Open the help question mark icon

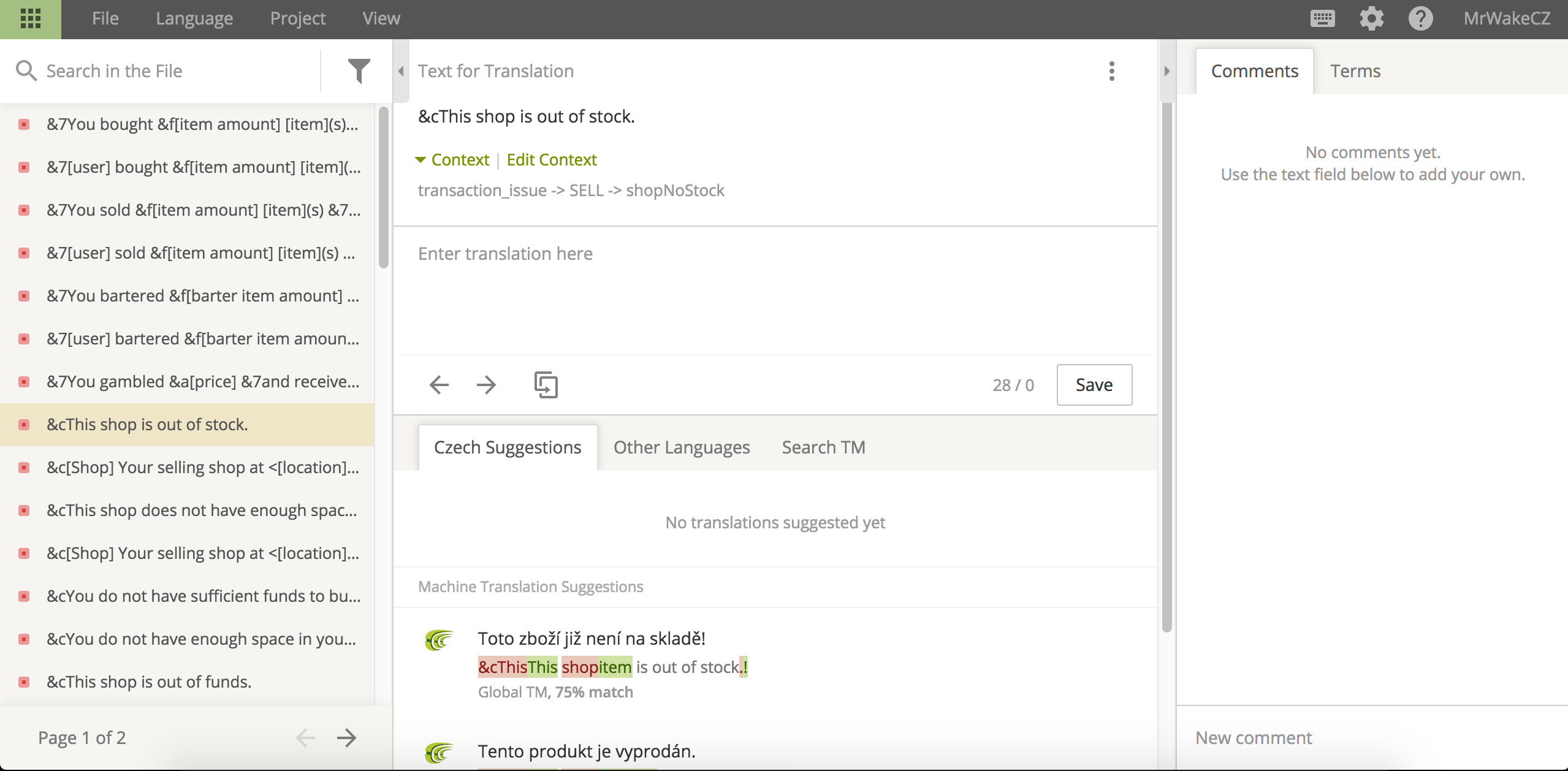coord(1420,18)
